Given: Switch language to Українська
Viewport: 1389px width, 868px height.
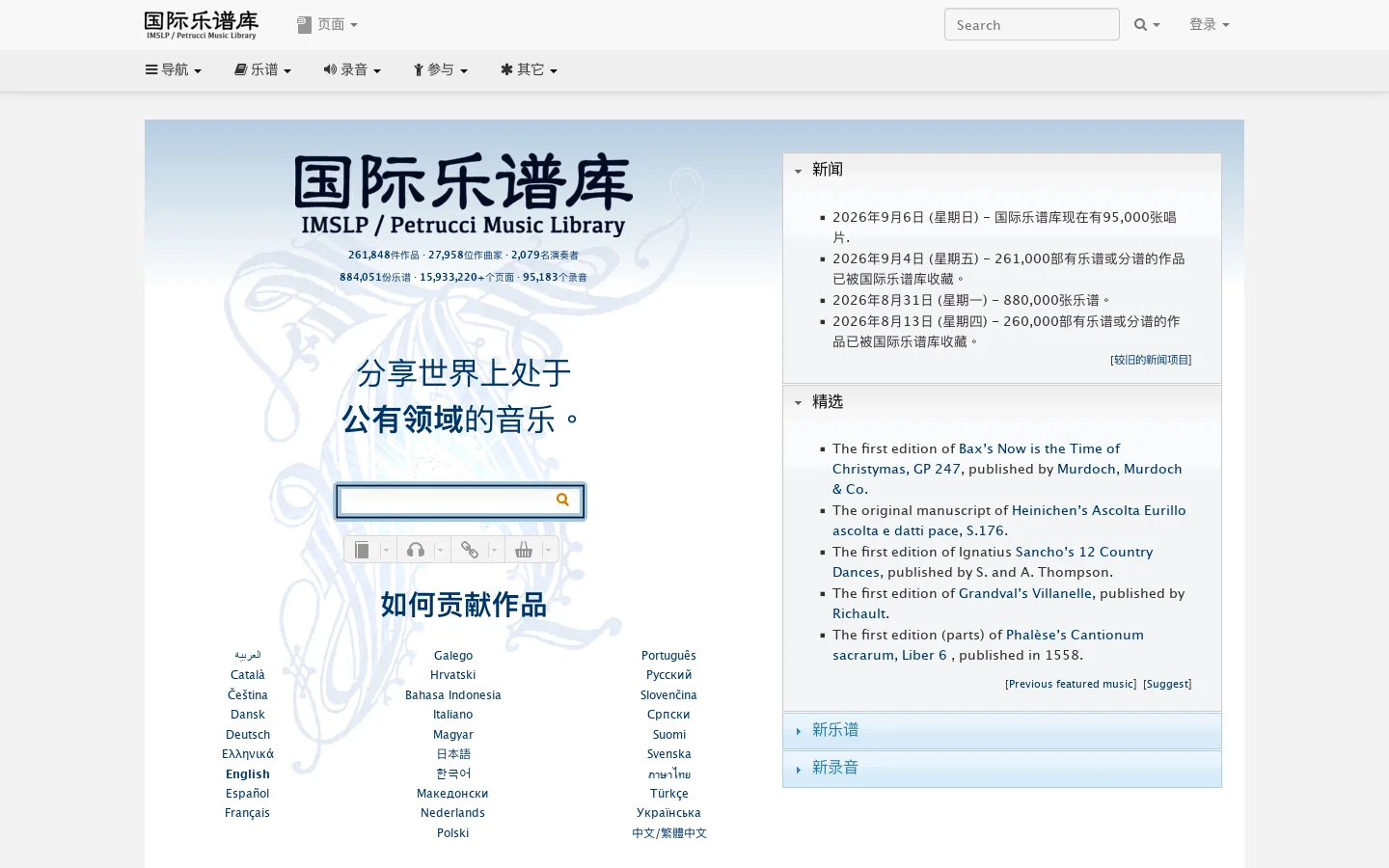Looking at the screenshot, I should click(669, 813).
